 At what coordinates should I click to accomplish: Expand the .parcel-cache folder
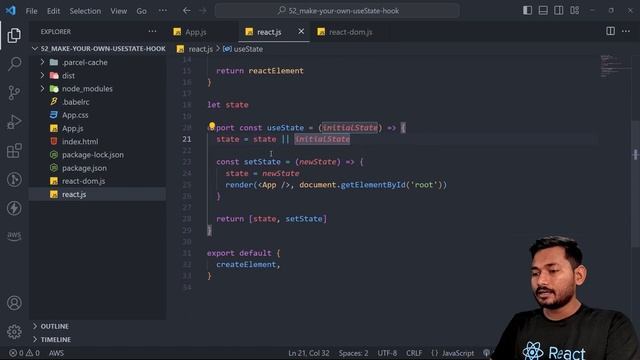click(x=98, y=62)
